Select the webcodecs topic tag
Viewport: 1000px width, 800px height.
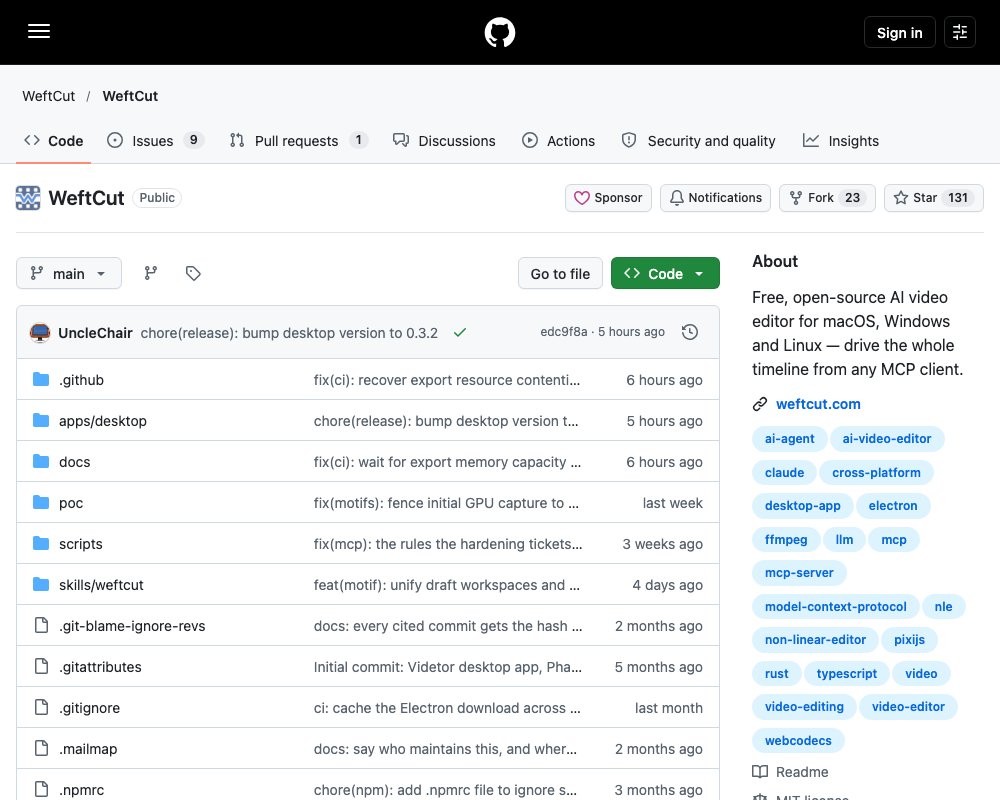(x=798, y=740)
